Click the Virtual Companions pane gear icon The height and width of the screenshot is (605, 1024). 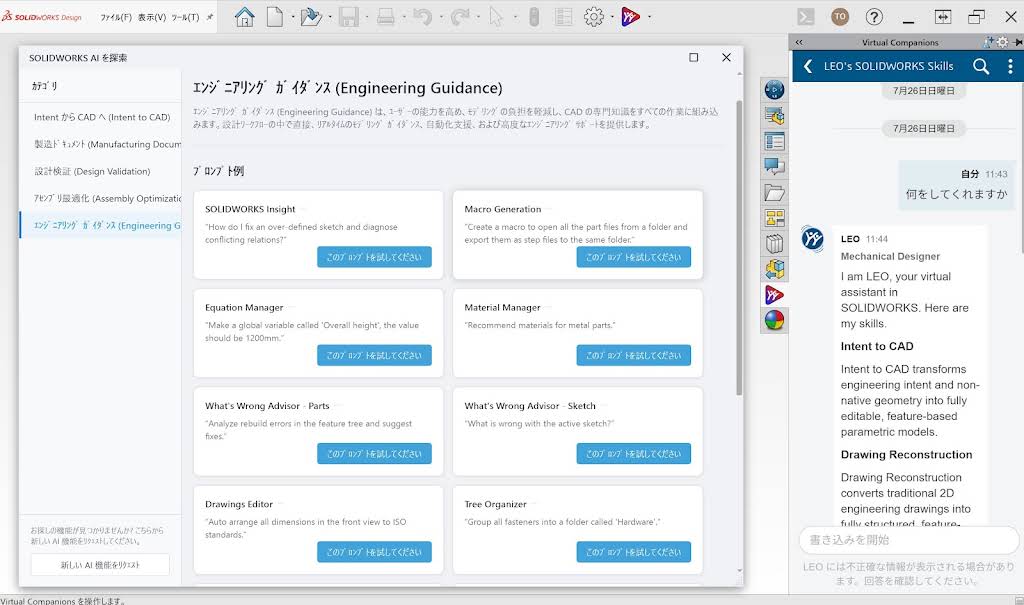[1002, 42]
